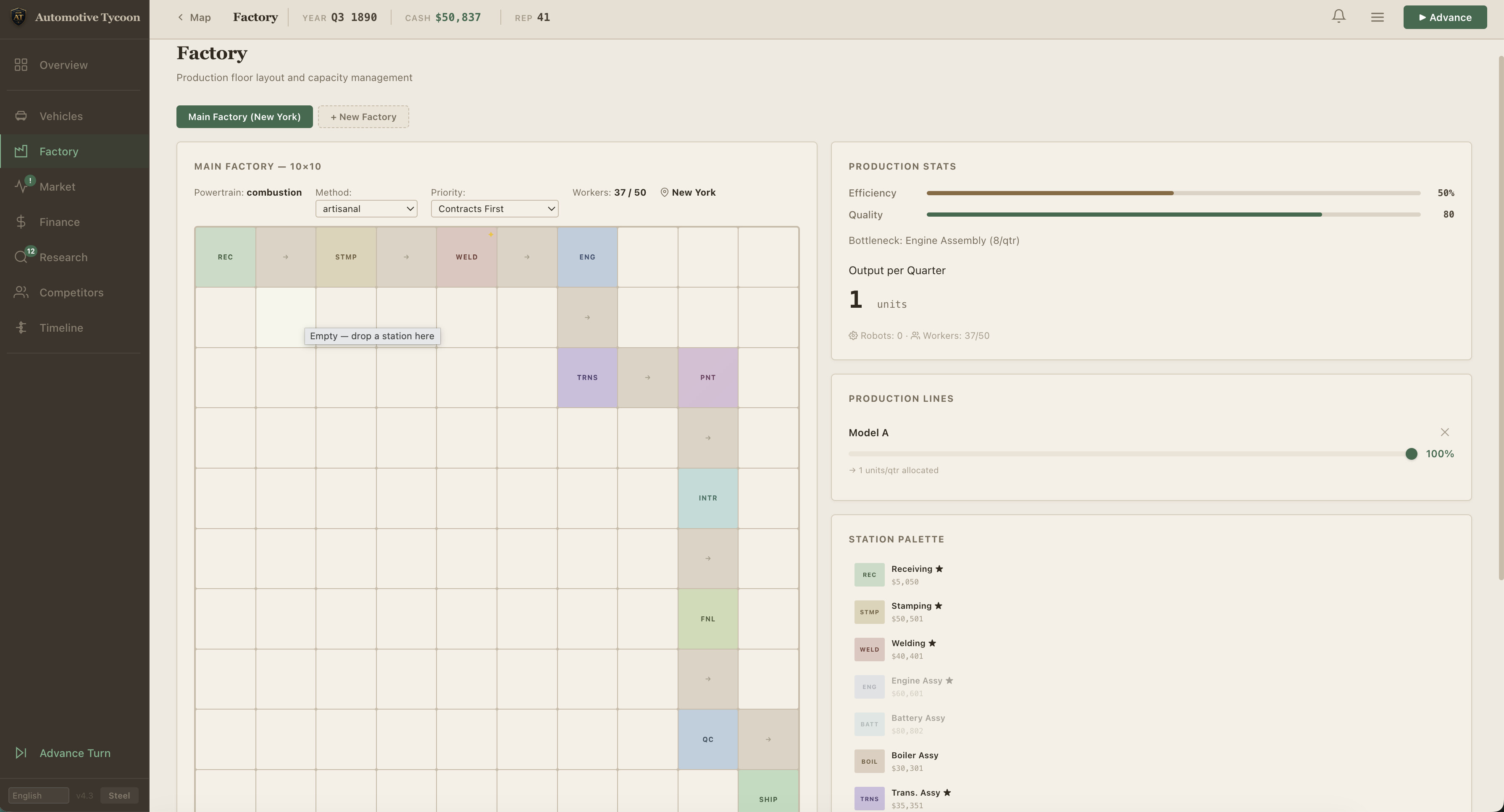This screenshot has width=1504, height=812.
Task: Click the STMP station on grid
Action: point(346,257)
